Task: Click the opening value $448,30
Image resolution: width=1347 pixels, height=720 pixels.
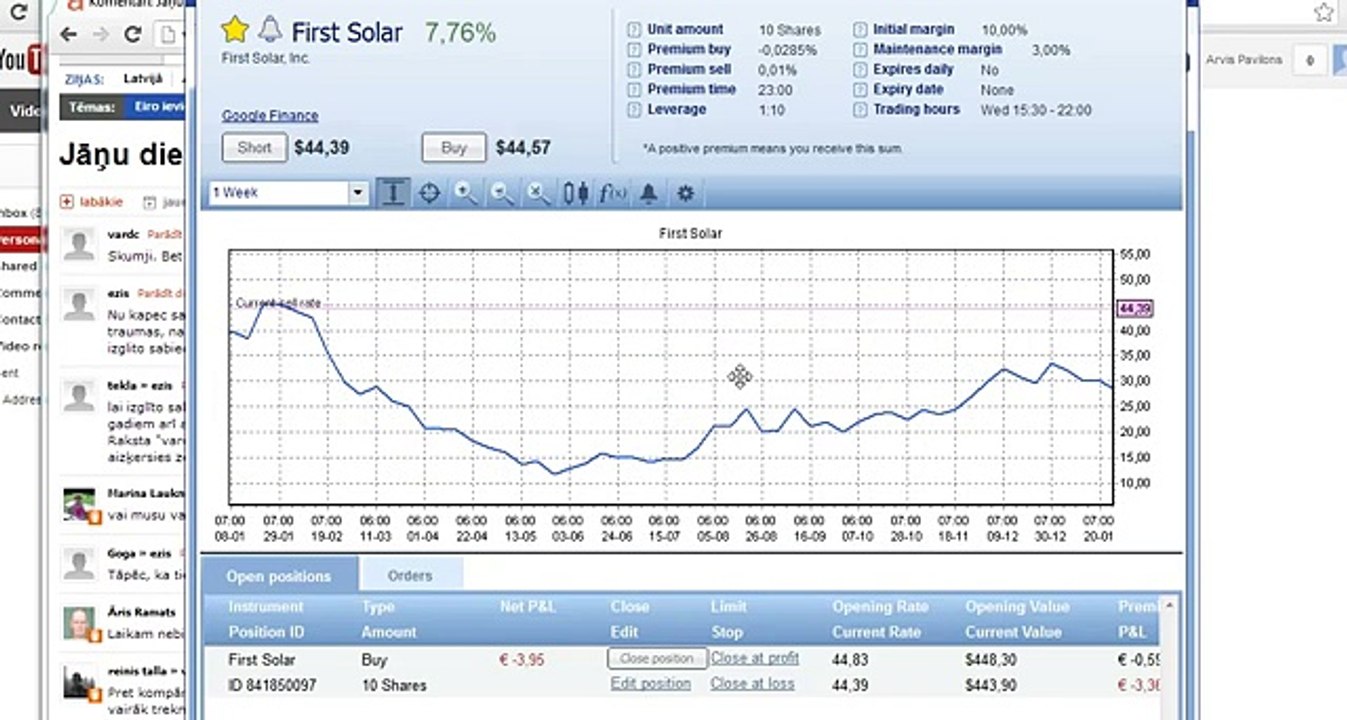Action: click(994, 660)
